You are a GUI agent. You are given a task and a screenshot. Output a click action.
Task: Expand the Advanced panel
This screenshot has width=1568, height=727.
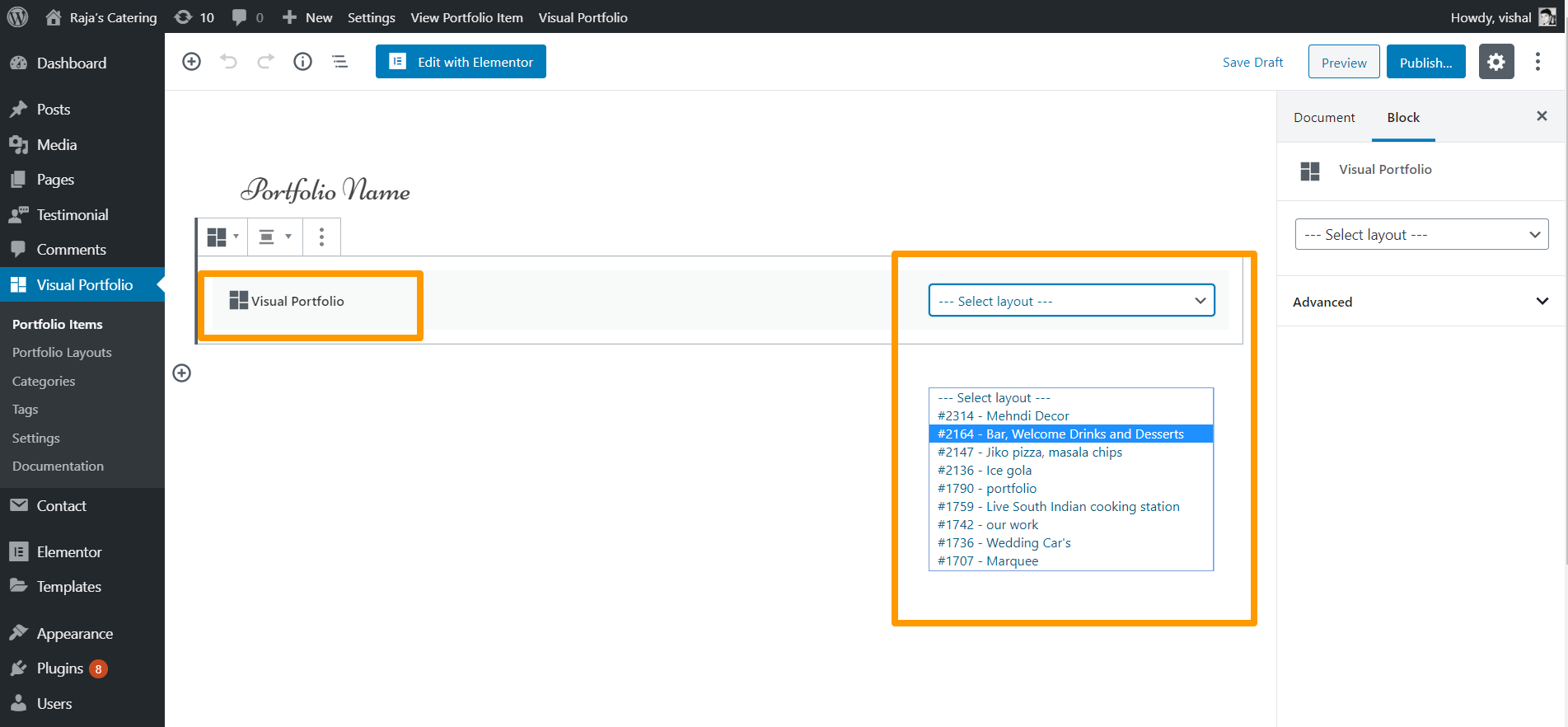pyautogui.click(x=1421, y=302)
